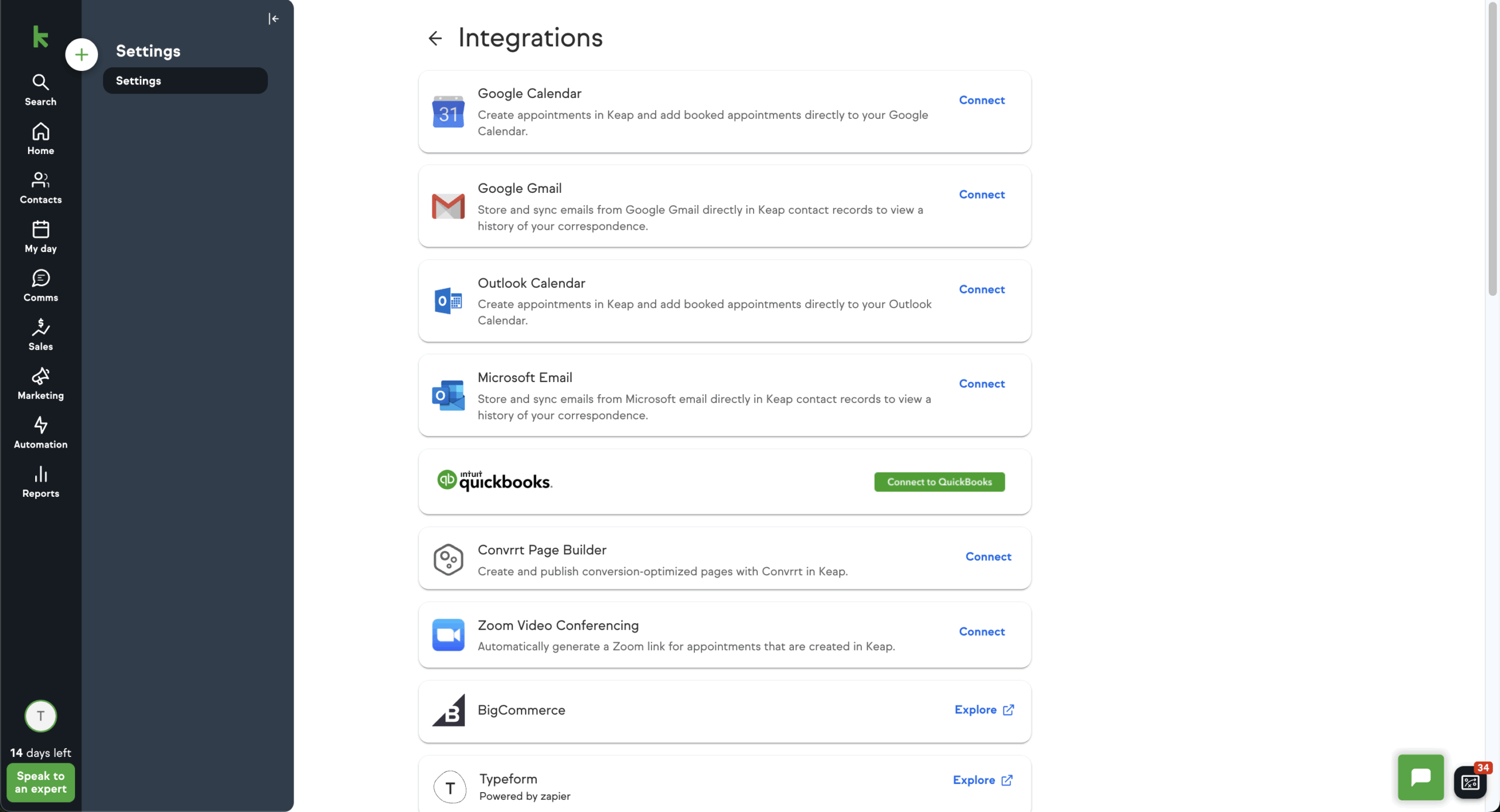Click Connect to QuickBooks button
The image size is (1500, 812).
pos(939,482)
